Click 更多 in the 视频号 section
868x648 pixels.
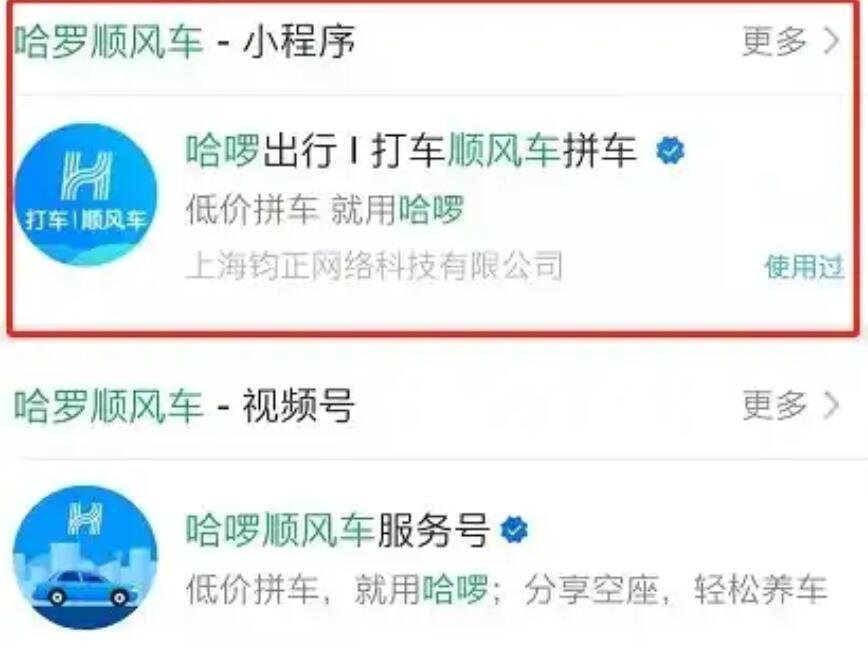pyautogui.click(x=774, y=405)
